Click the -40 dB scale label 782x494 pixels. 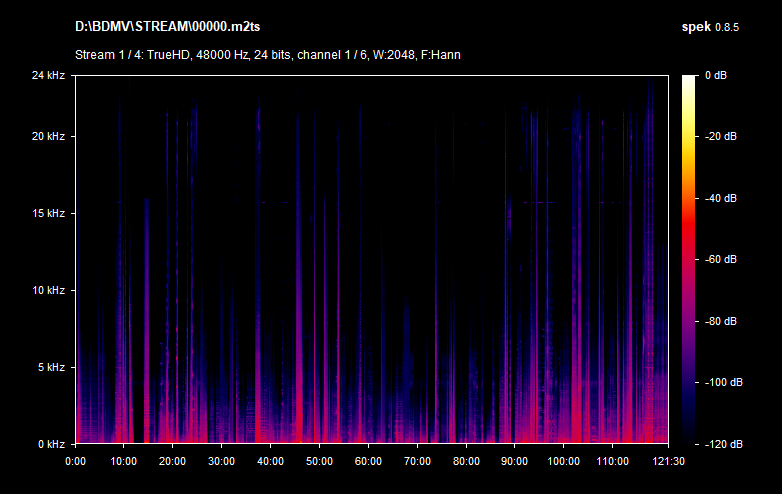(x=721, y=198)
